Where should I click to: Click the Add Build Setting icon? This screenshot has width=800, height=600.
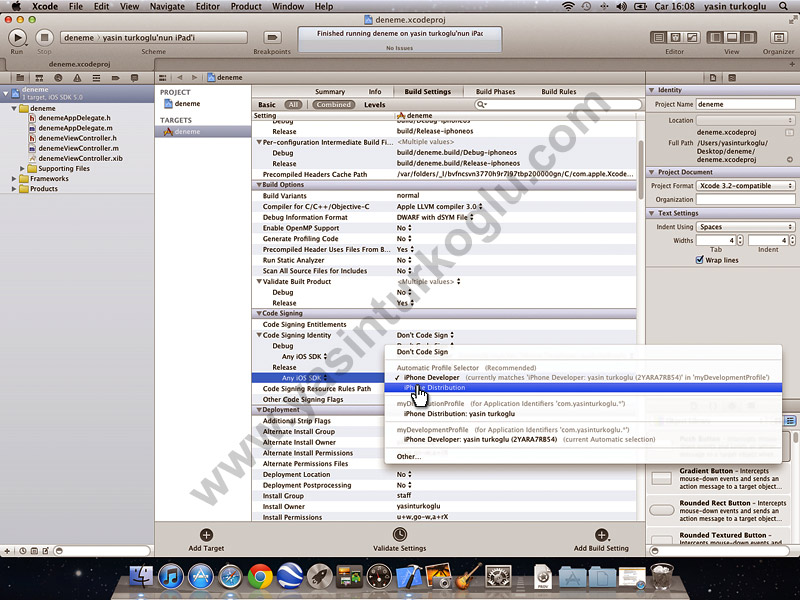pyautogui.click(x=602, y=534)
